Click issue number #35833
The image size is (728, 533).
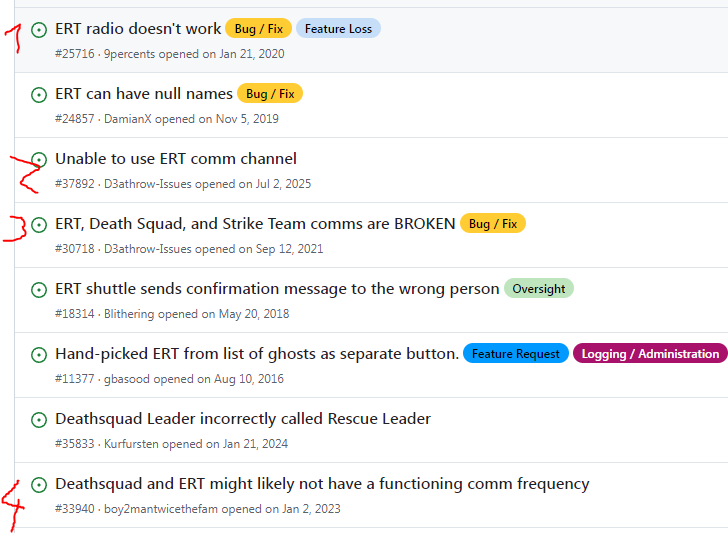point(75,444)
